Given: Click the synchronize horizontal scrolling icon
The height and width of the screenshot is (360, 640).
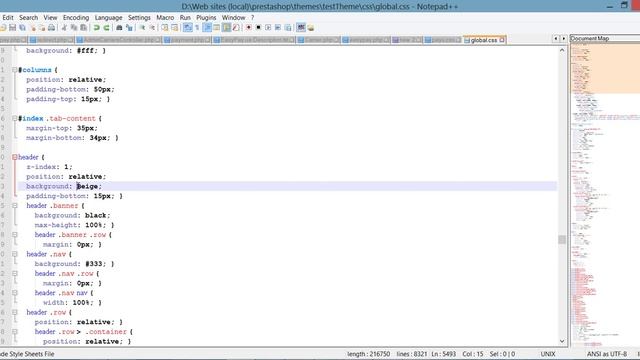Looking at the screenshot, I should [174, 27].
